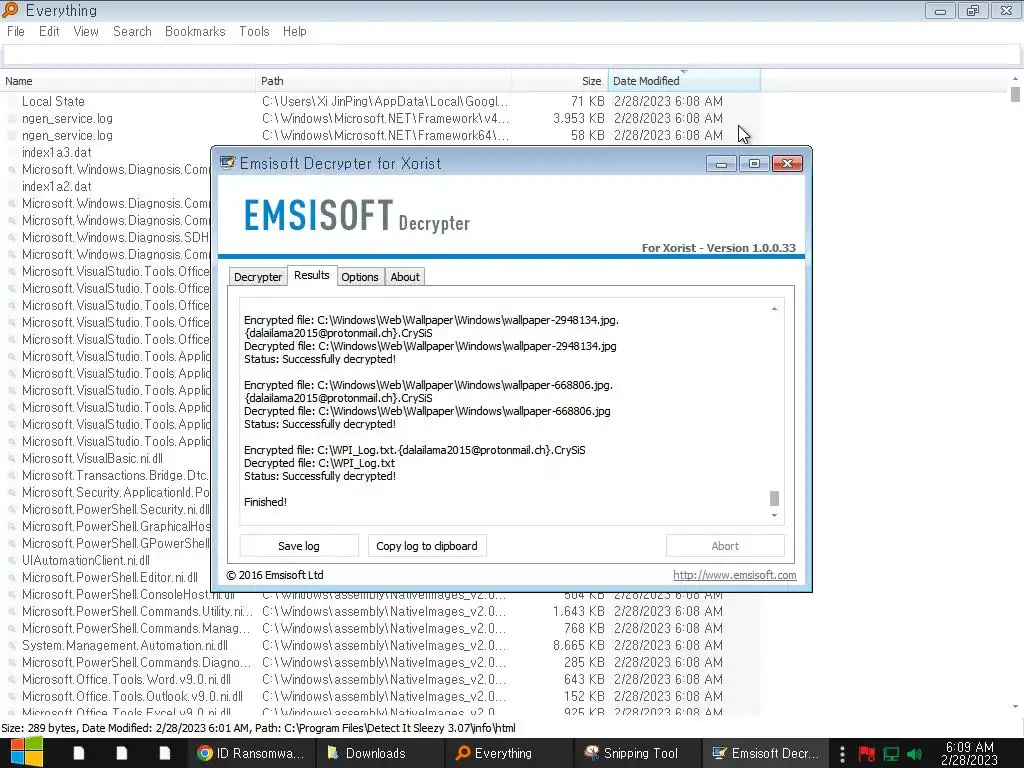Click the results log scroll down arrow

click(775, 516)
